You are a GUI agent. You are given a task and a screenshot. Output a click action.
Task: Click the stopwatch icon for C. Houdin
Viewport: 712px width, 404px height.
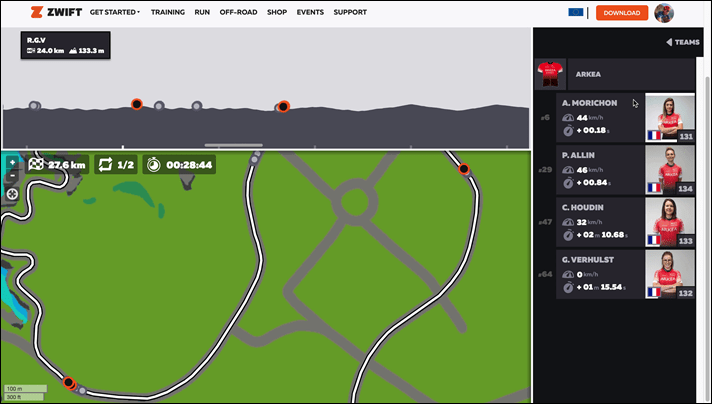pos(568,235)
